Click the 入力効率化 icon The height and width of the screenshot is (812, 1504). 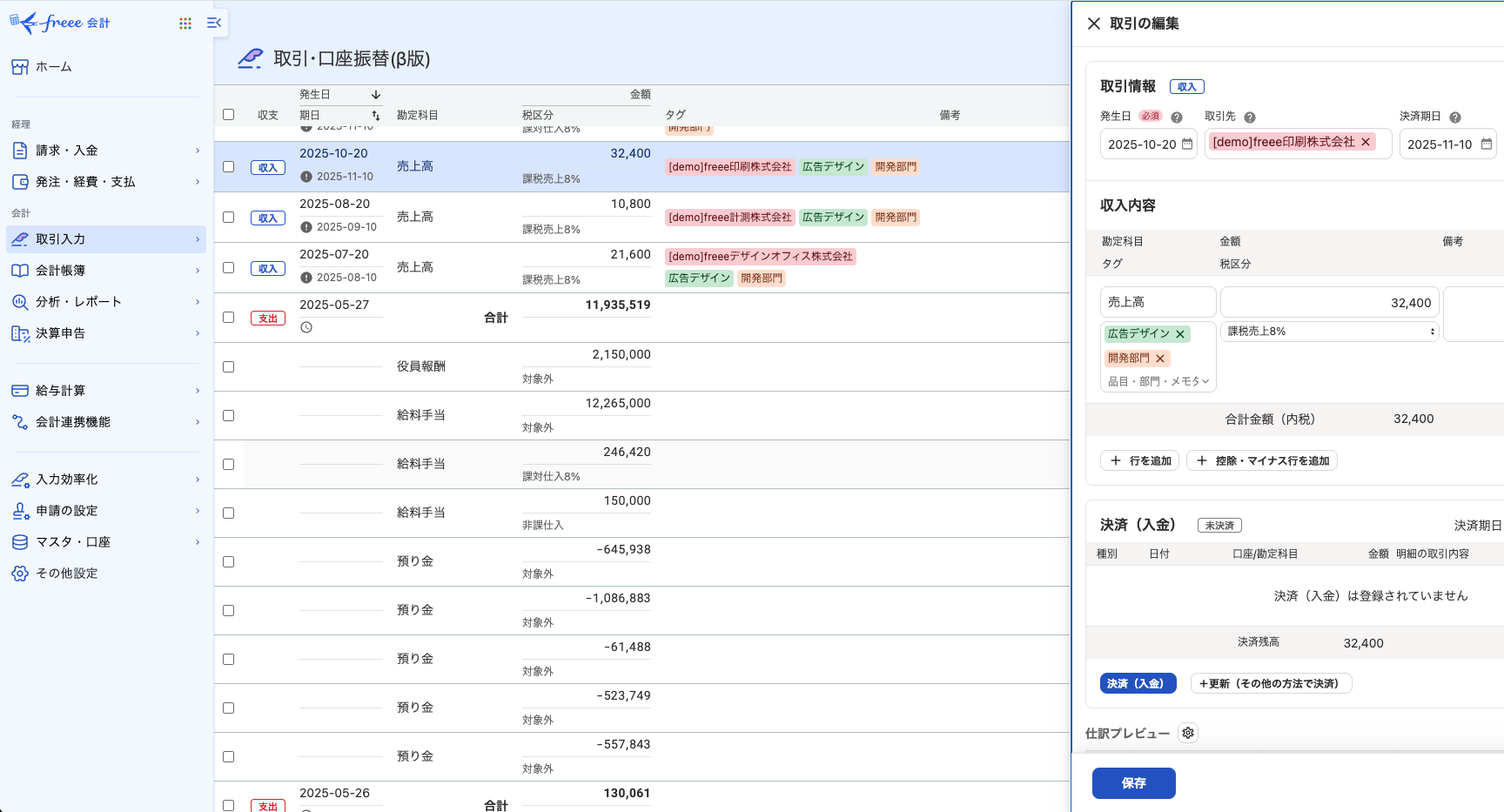pos(20,480)
